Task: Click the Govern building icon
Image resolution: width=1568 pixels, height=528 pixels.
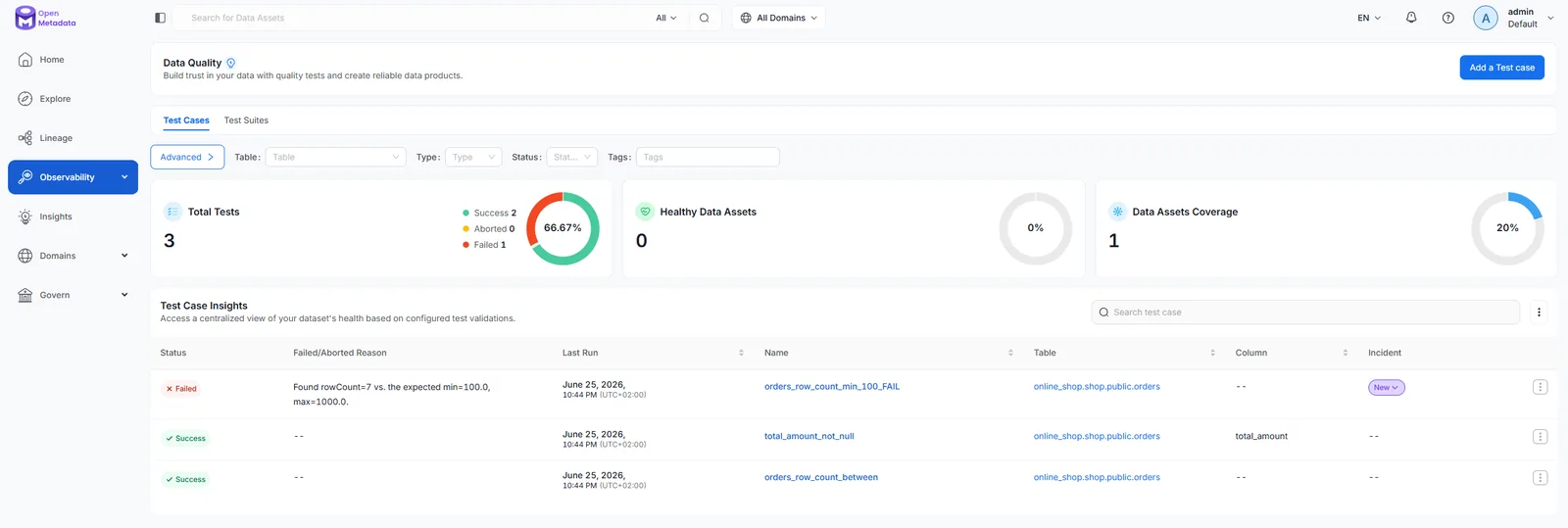Action: pos(25,295)
